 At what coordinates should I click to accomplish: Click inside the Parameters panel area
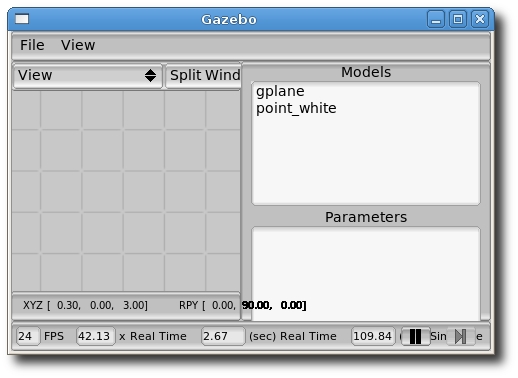[x=366, y=273]
